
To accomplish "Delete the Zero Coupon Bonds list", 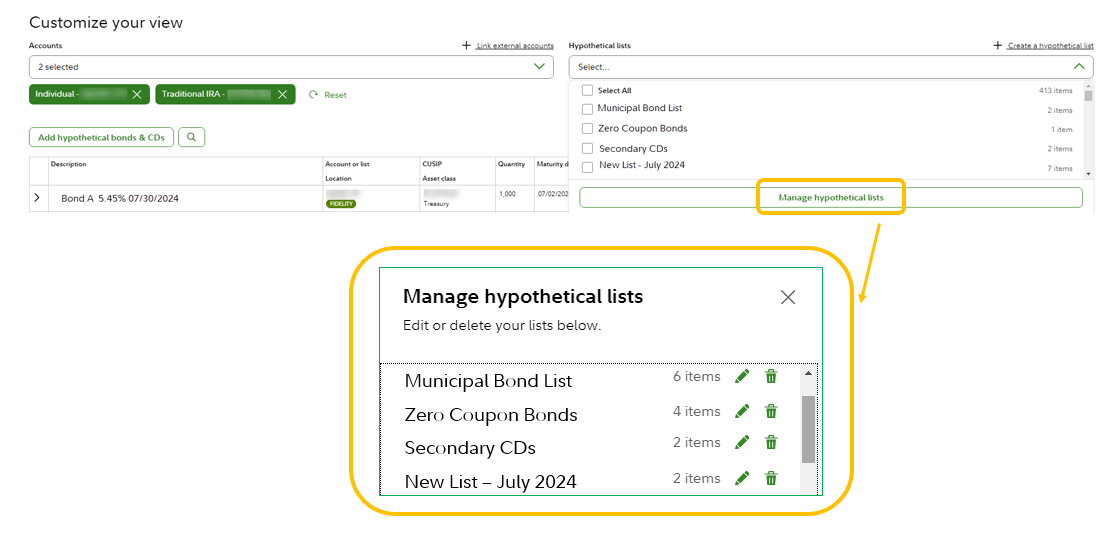I will pos(771,411).
